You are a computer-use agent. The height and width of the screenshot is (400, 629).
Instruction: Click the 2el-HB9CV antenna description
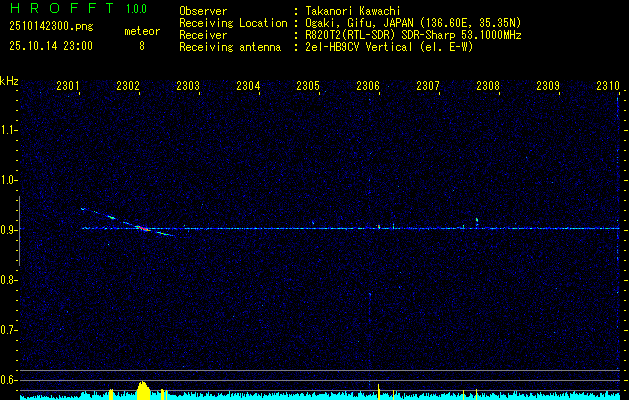tap(389, 47)
